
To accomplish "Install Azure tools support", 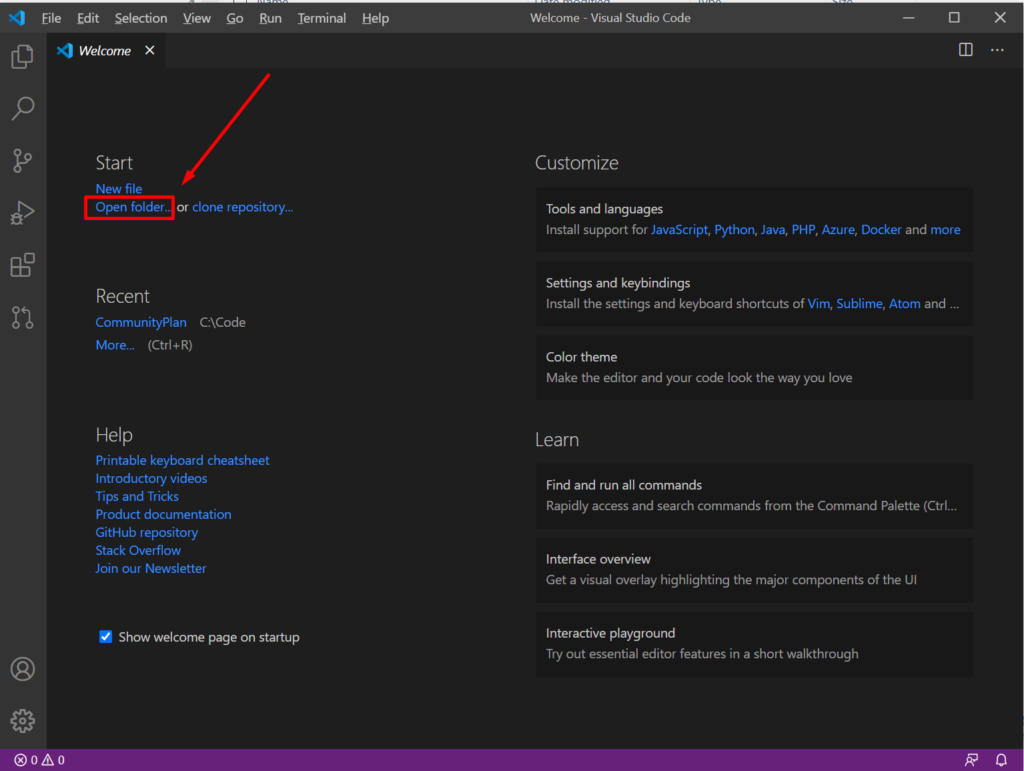I will pyautogui.click(x=838, y=230).
